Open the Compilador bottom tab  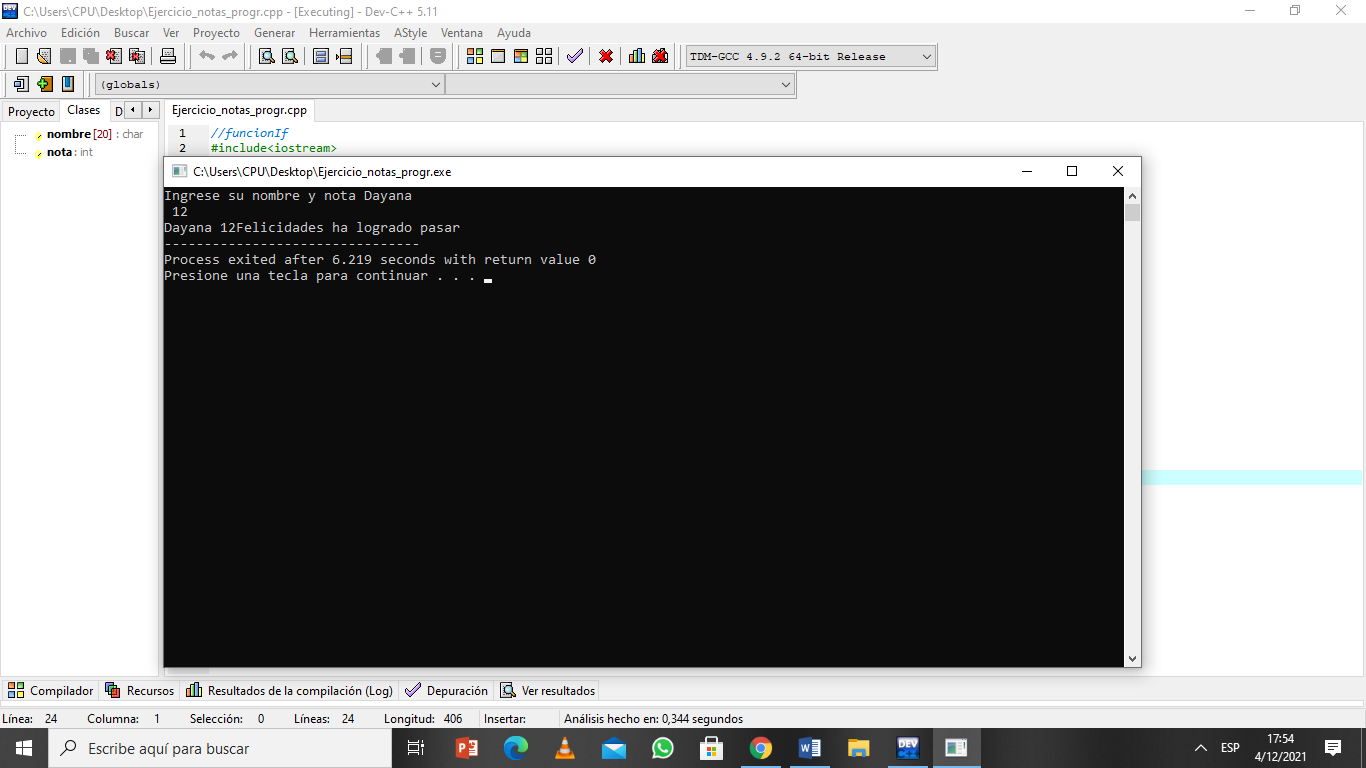click(51, 690)
